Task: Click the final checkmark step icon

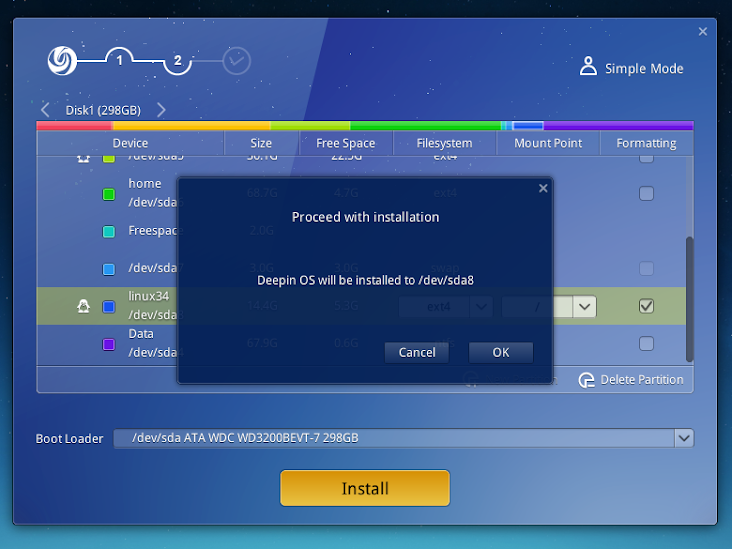Action: [237, 61]
